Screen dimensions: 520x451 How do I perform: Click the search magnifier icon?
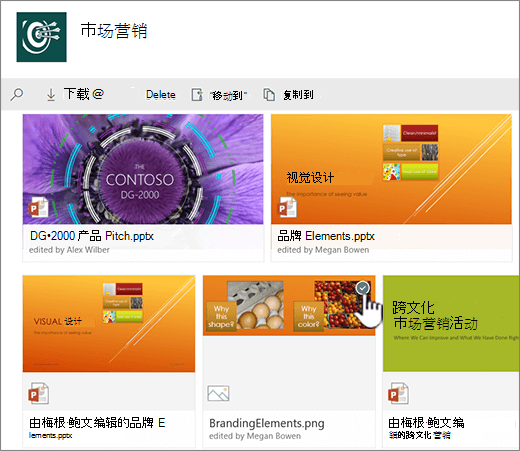[x=17, y=94]
